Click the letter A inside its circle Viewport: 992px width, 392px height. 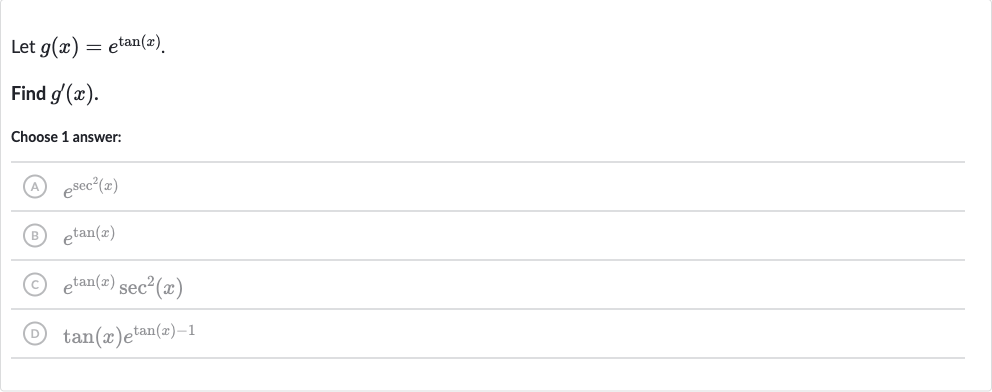[35, 187]
